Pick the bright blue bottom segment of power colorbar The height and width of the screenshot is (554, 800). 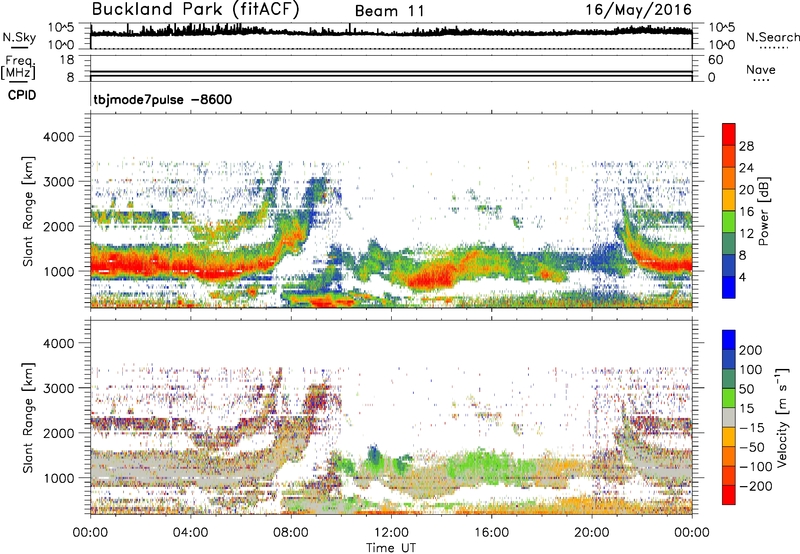(729, 287)
